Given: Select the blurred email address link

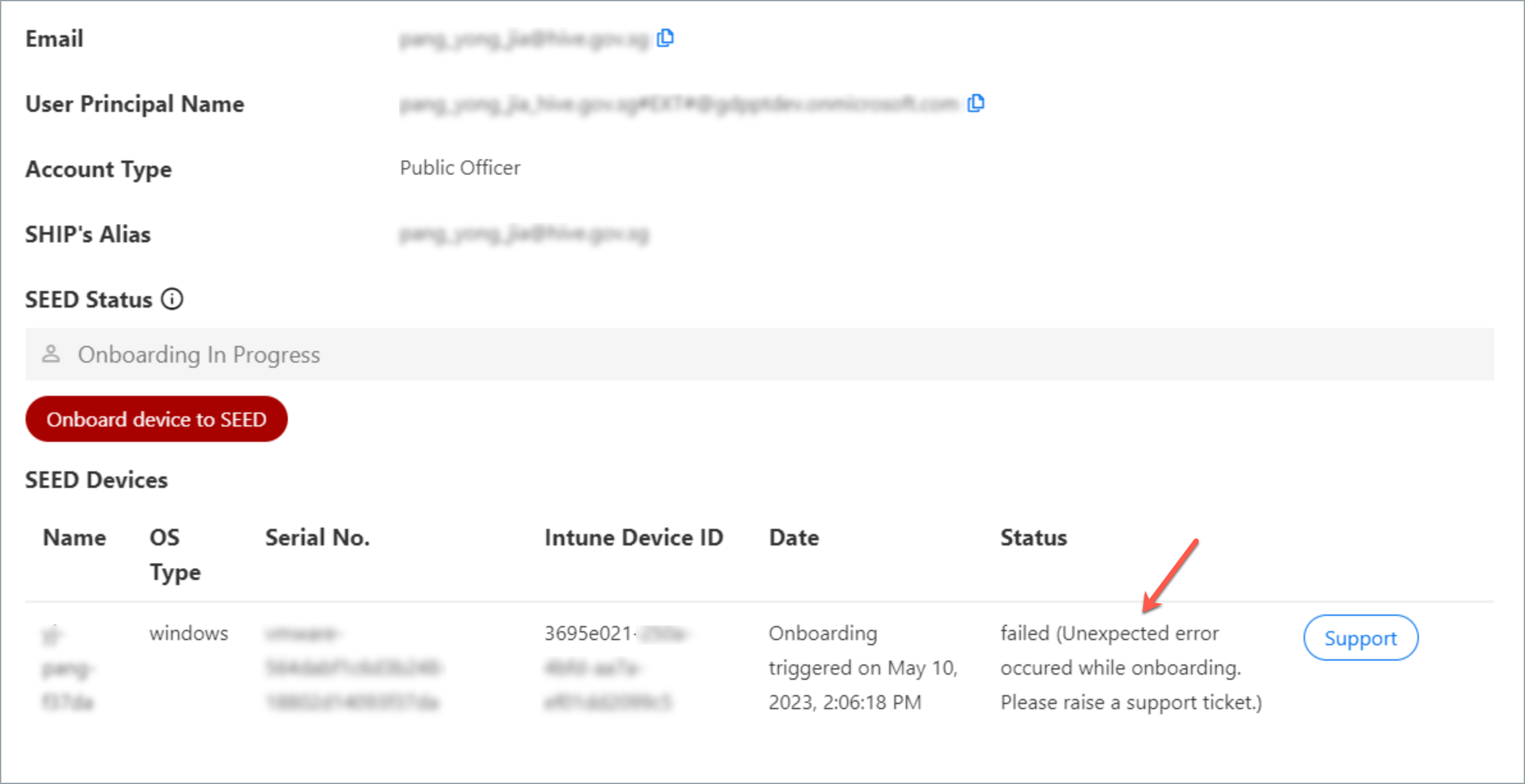Looking at the screenshot, I should tap(525, 38).
